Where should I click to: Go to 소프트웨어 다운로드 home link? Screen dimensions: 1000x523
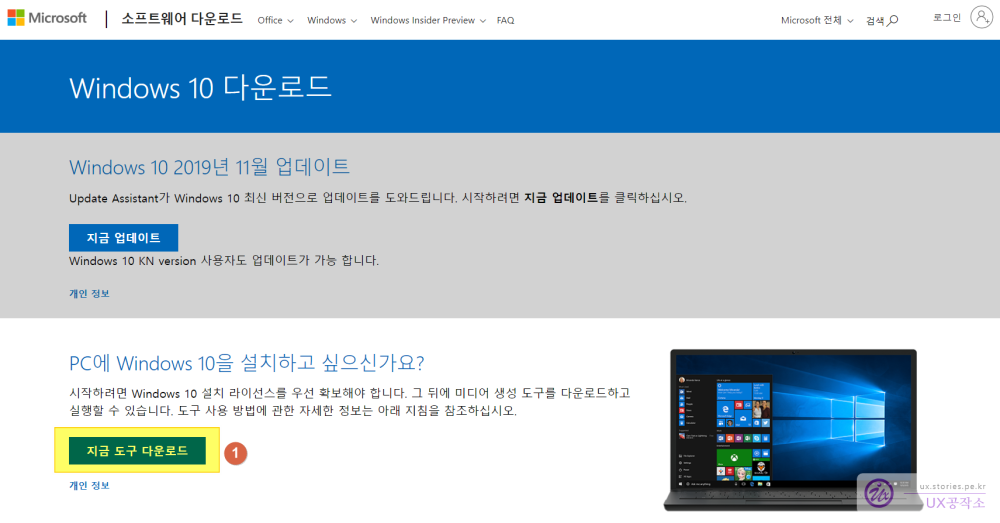click(x=182, y=19)
